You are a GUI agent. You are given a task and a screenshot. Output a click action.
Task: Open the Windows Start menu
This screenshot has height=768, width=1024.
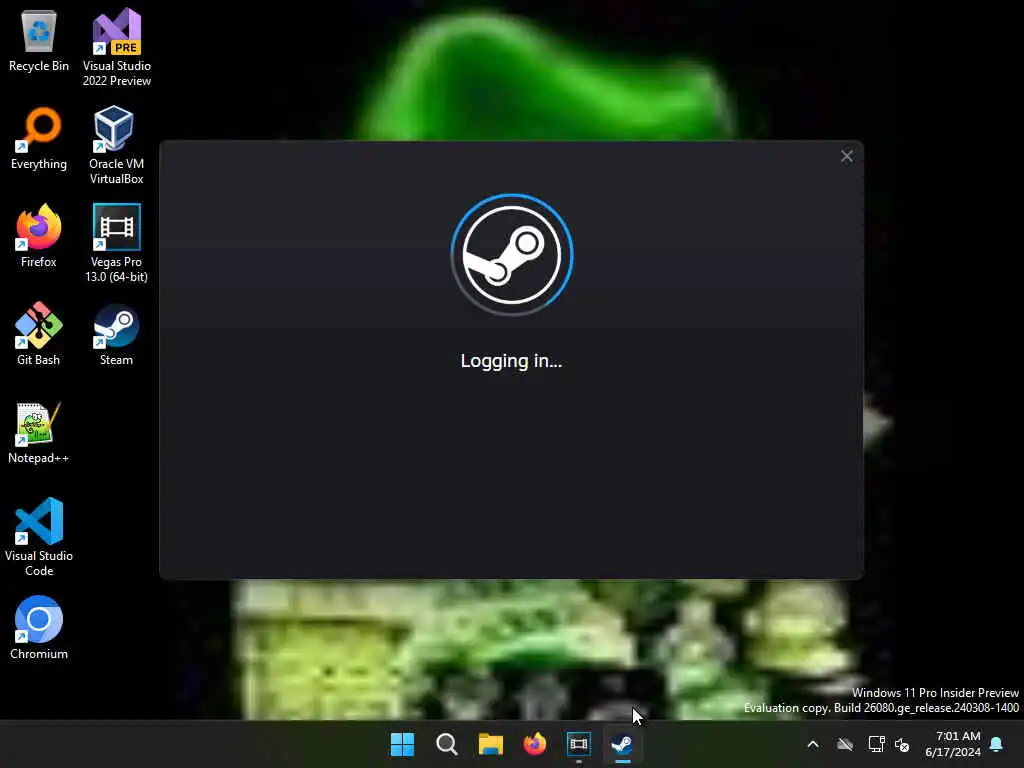point(402,744)
